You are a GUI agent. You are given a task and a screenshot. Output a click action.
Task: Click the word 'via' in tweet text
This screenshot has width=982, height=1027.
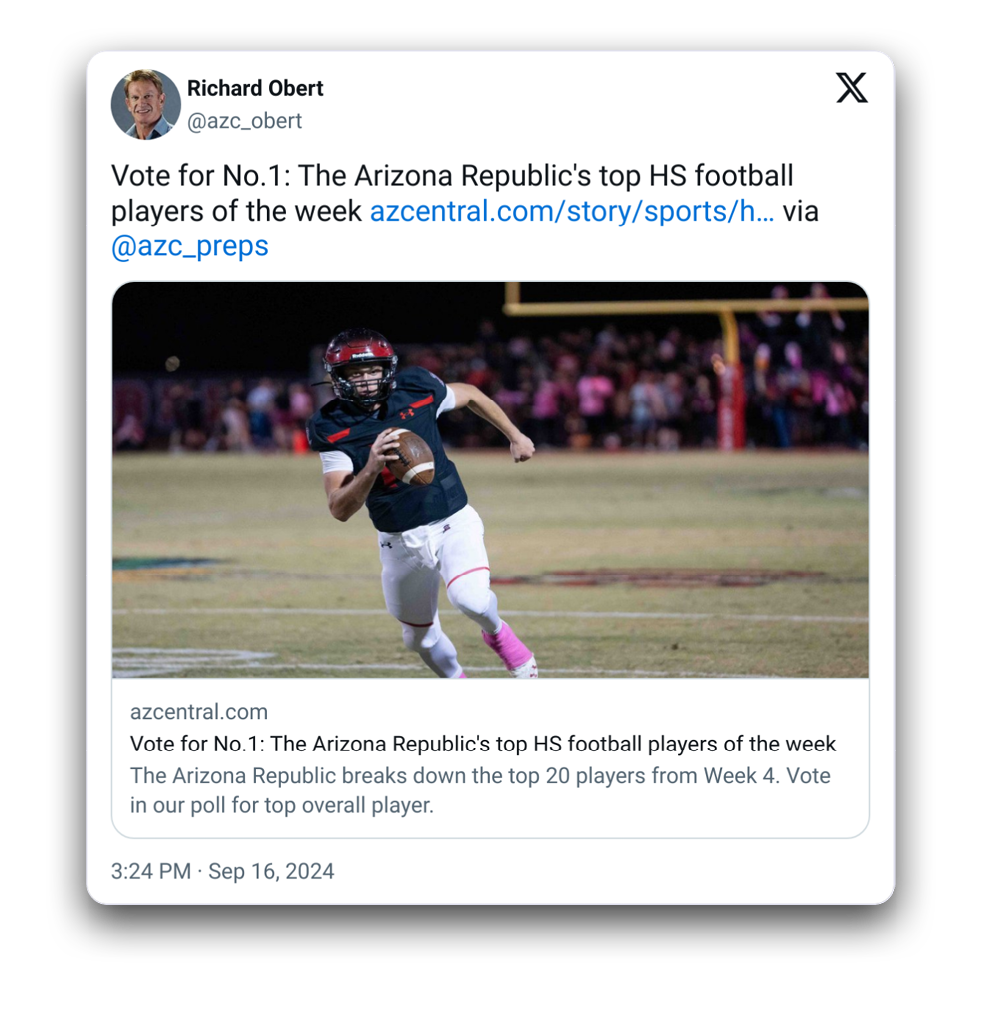click(x=801, y=211)
